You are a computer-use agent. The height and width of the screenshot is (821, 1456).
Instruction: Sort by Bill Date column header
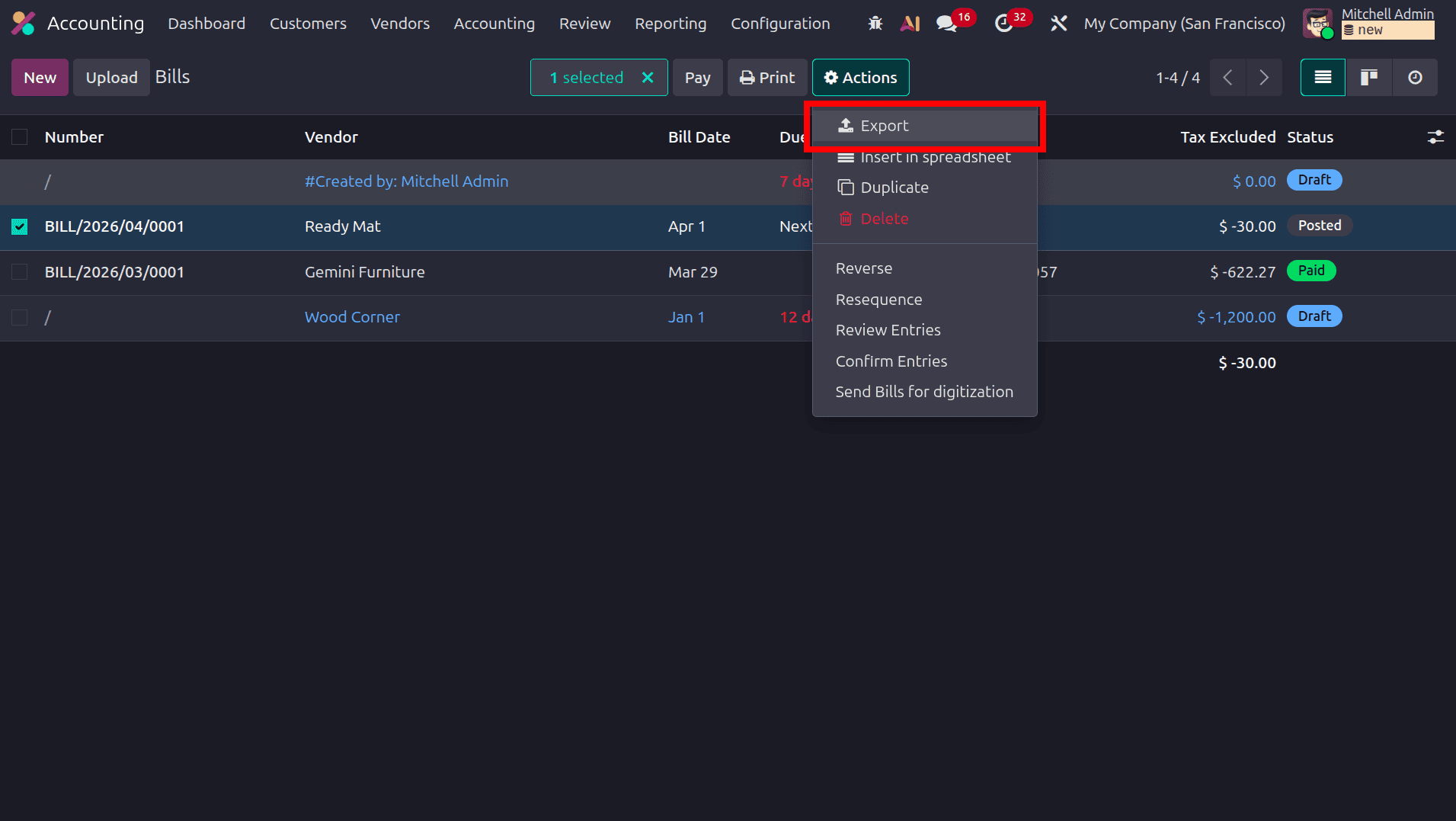click(x=699, y=137)
